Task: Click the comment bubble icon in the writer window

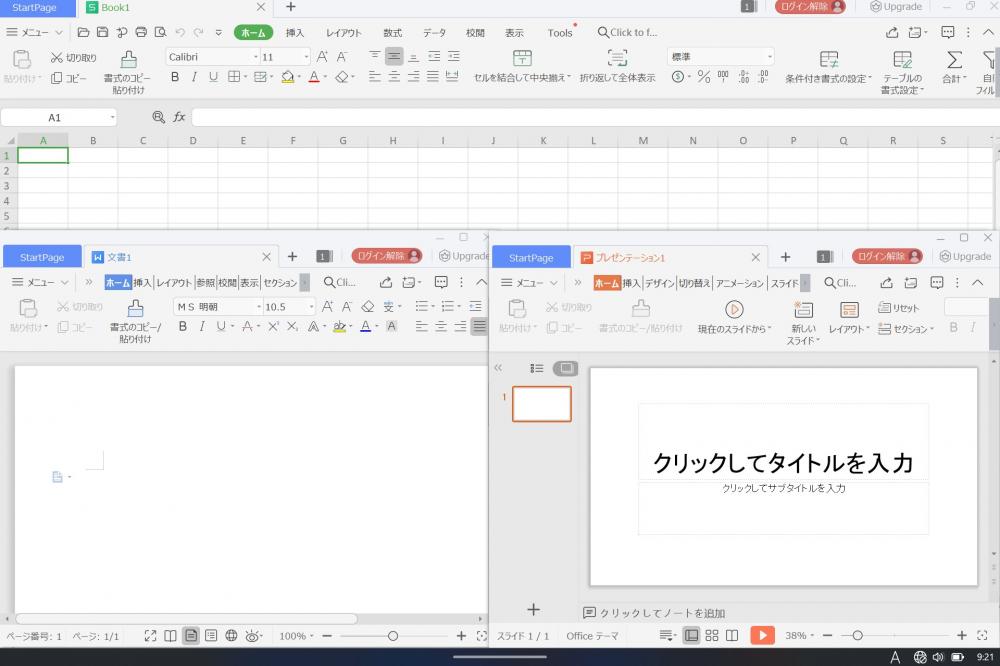Action: pyautogui.click(x=441, y=282)
